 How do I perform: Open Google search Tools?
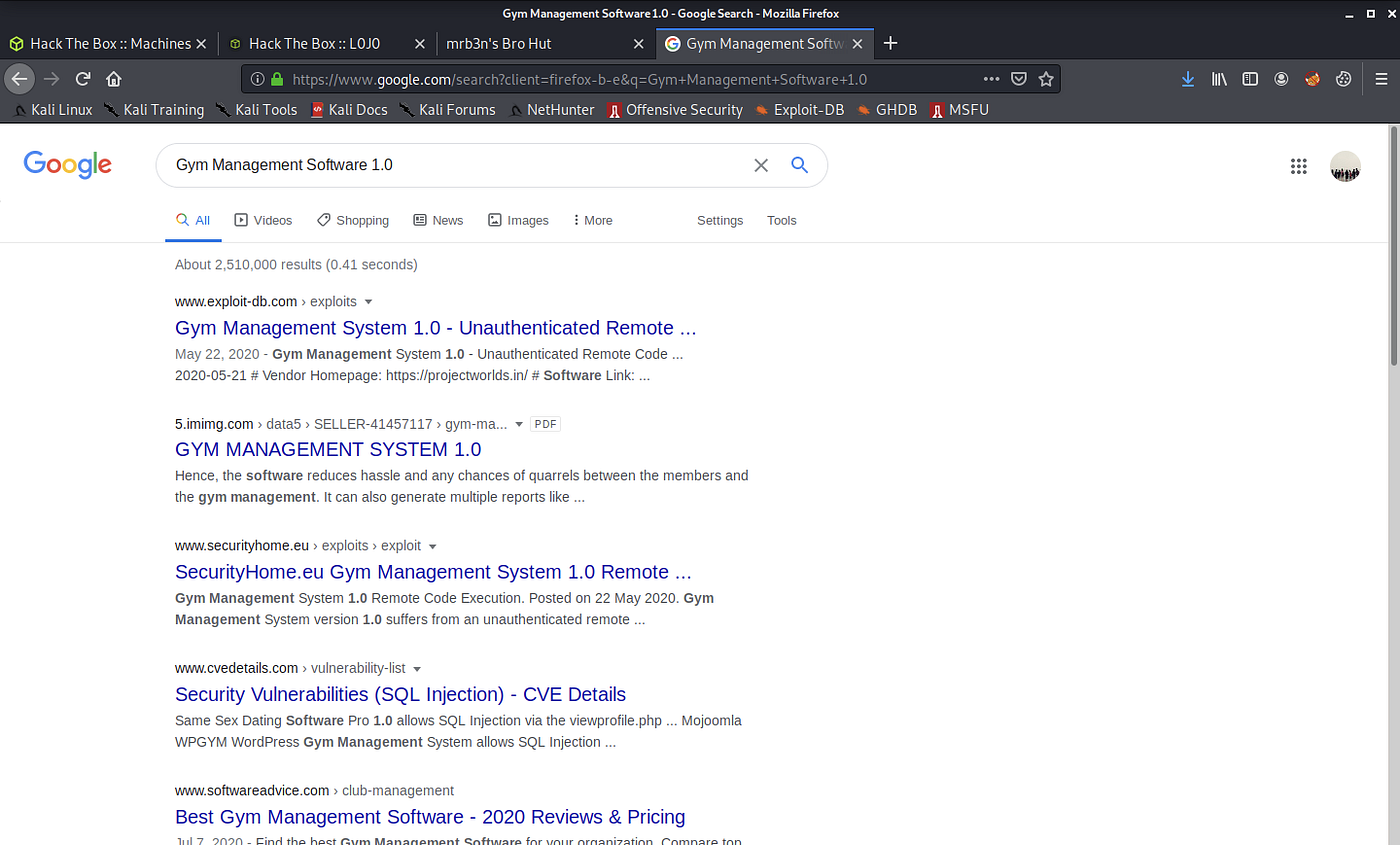tap(782, 220)
